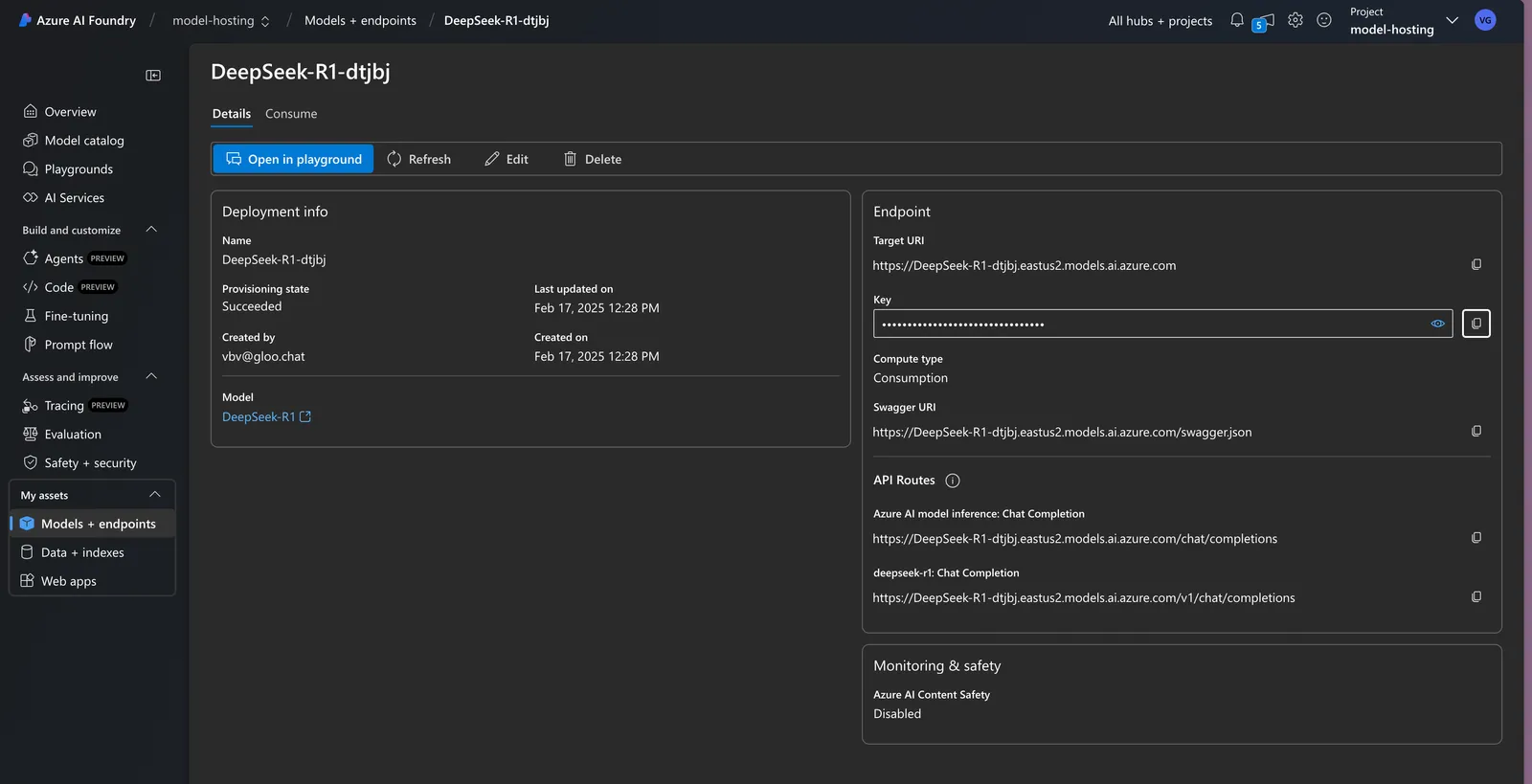Screen dimensions: 1532x784
Task: Show API Routes info tooltip icon
Action: 953,481
